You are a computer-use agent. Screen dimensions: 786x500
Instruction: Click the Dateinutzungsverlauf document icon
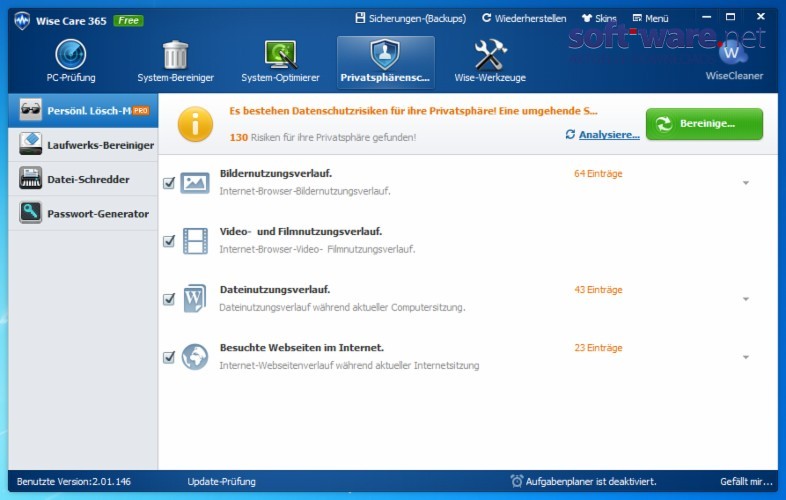coord(194,298)
